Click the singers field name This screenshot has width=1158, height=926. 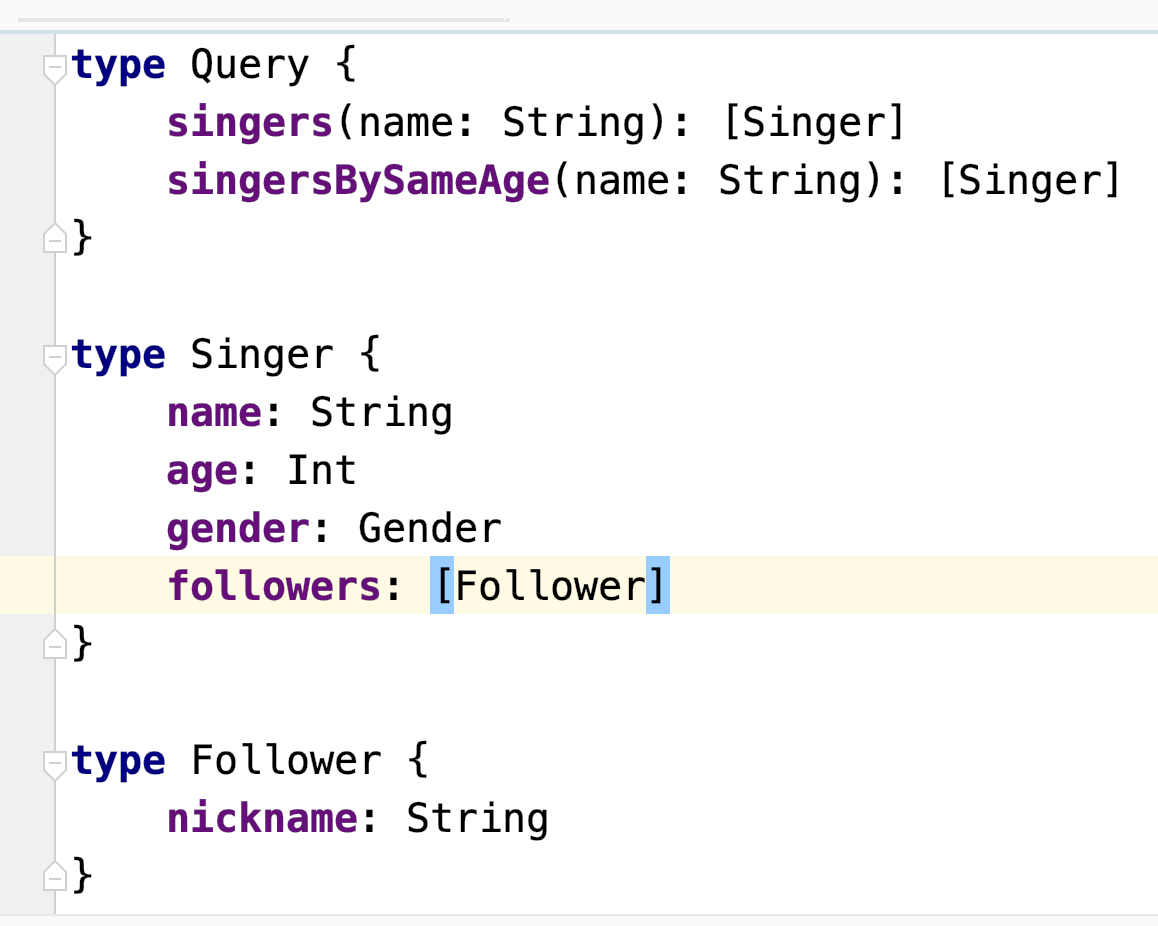click(250, 123)
